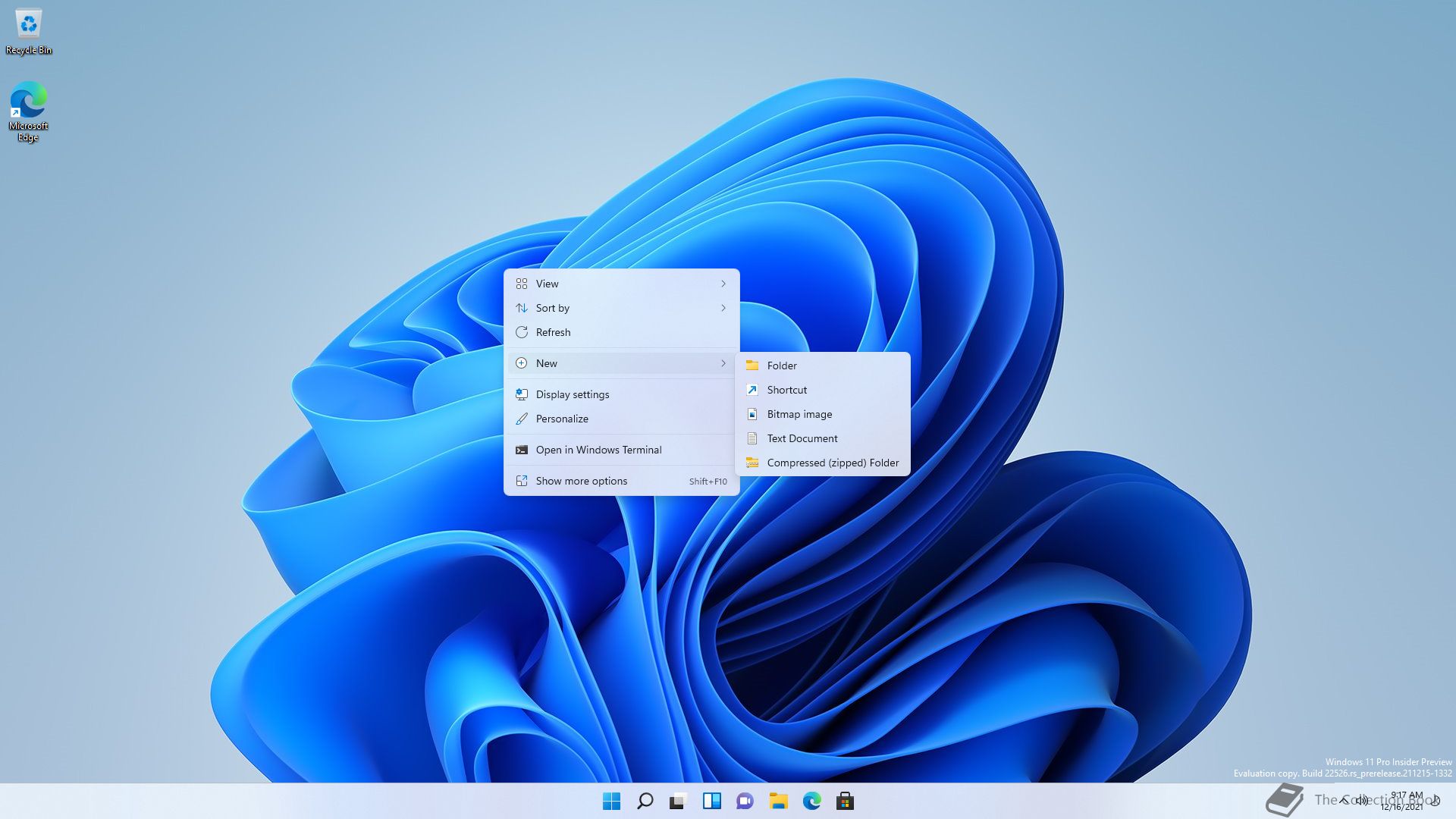Click the View grid icon in menu

click(x=522, y=284)
